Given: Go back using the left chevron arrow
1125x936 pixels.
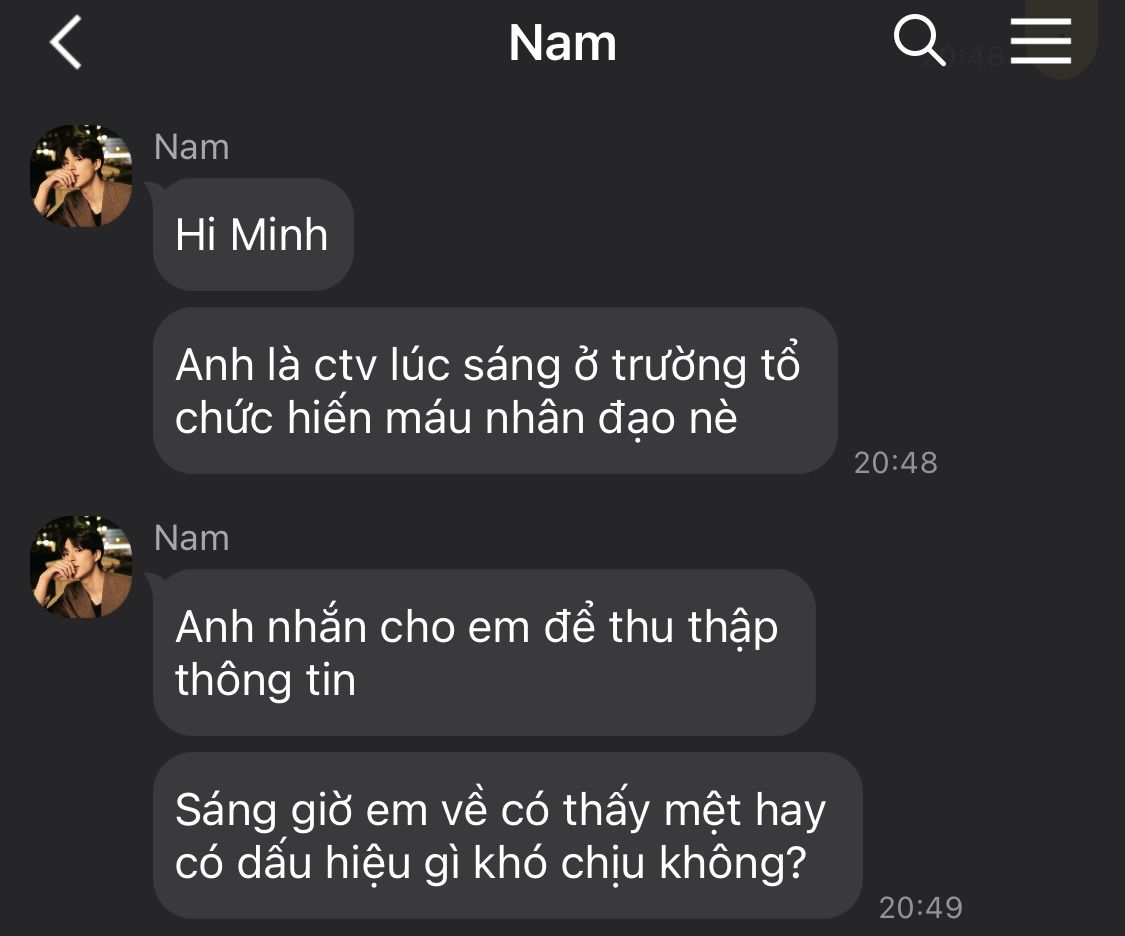Looking at the screenshot, I should point(65,42).
